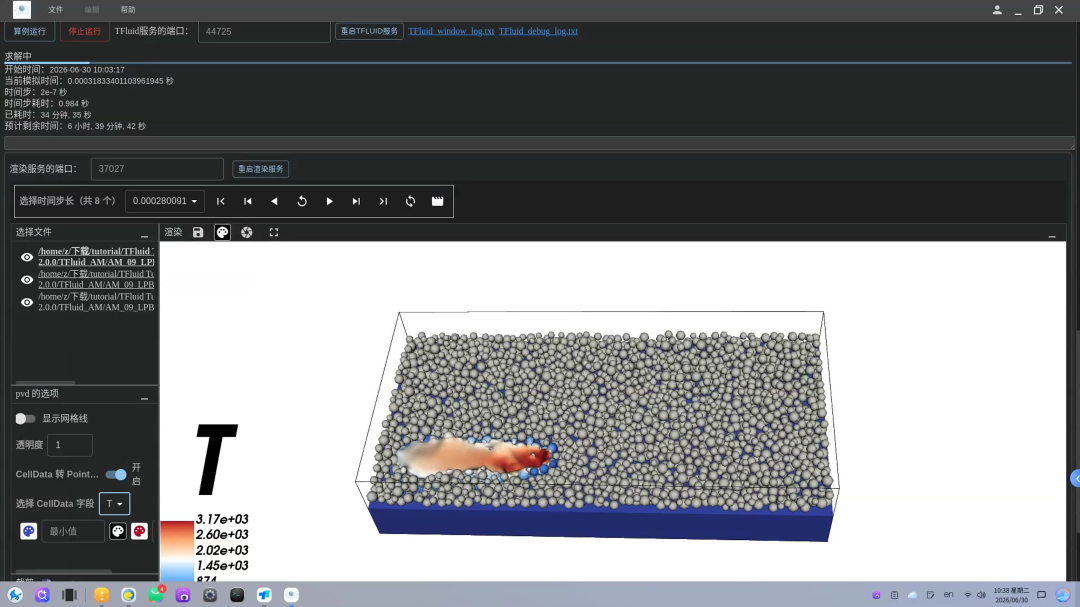Click the movie clapperboard export icon
The height and width of the screenshot is (607, 1080).
pyautogui.click(x=437, y=201)
